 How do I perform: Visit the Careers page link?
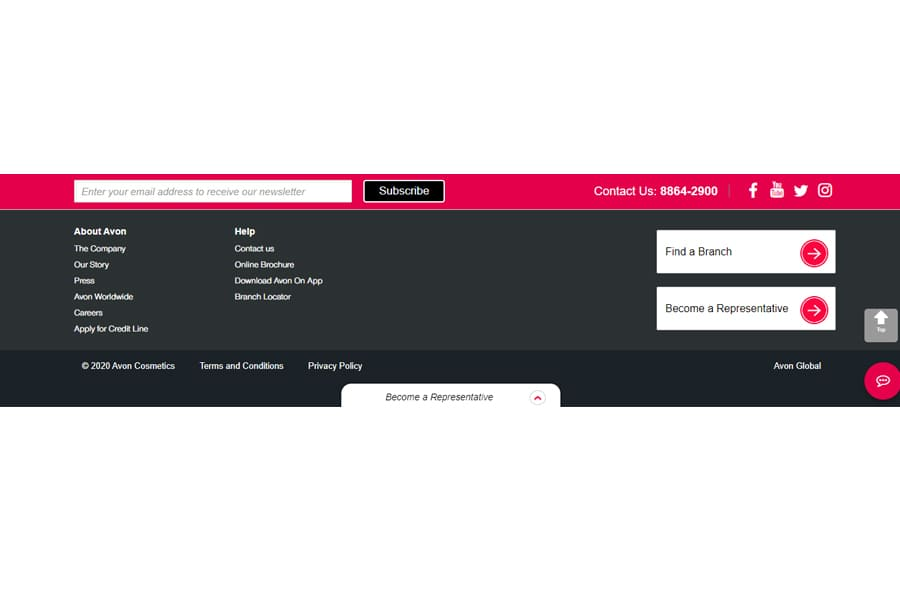88,313
